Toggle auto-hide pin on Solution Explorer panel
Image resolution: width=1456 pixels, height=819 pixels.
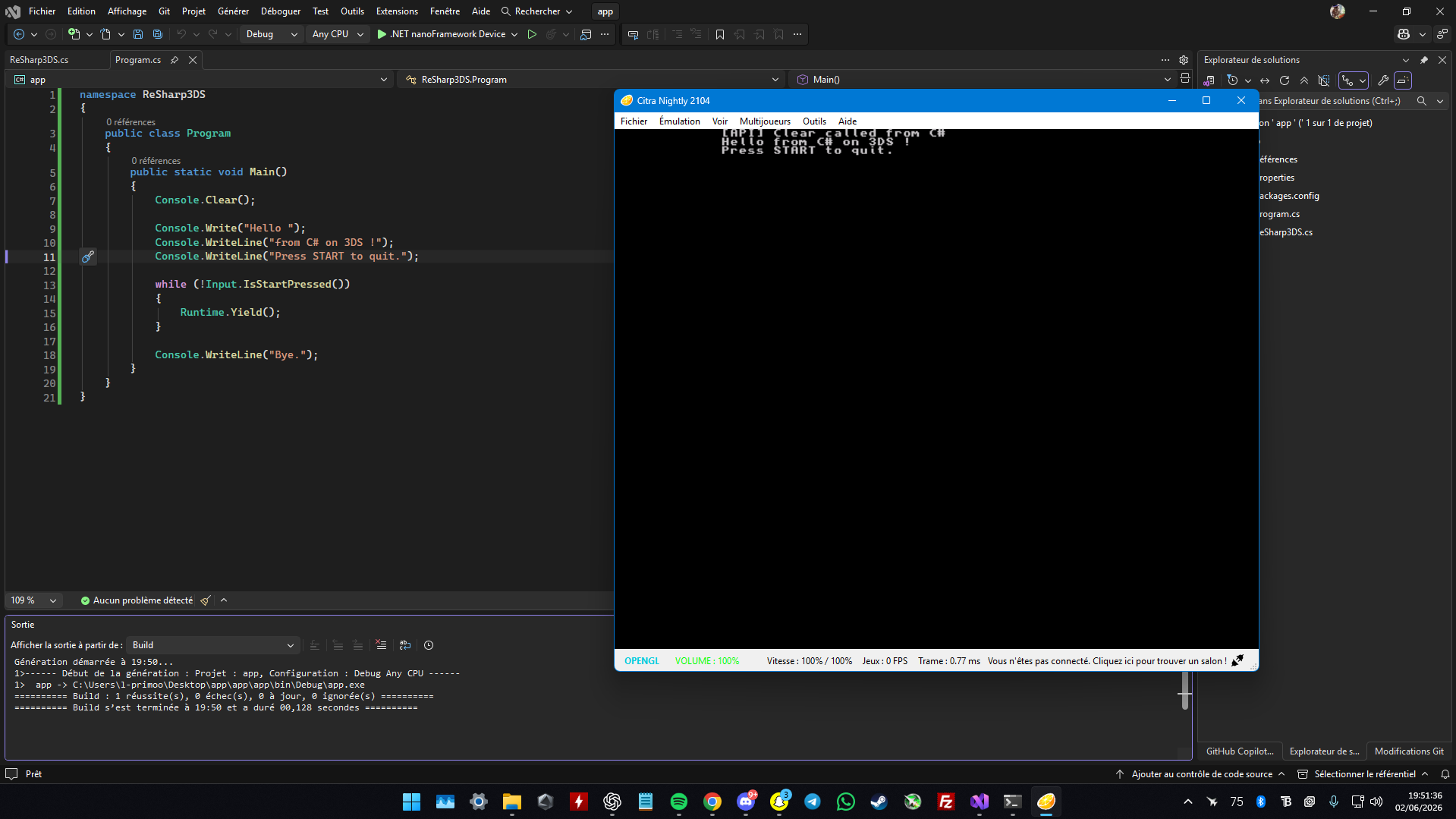(1424, 60)
